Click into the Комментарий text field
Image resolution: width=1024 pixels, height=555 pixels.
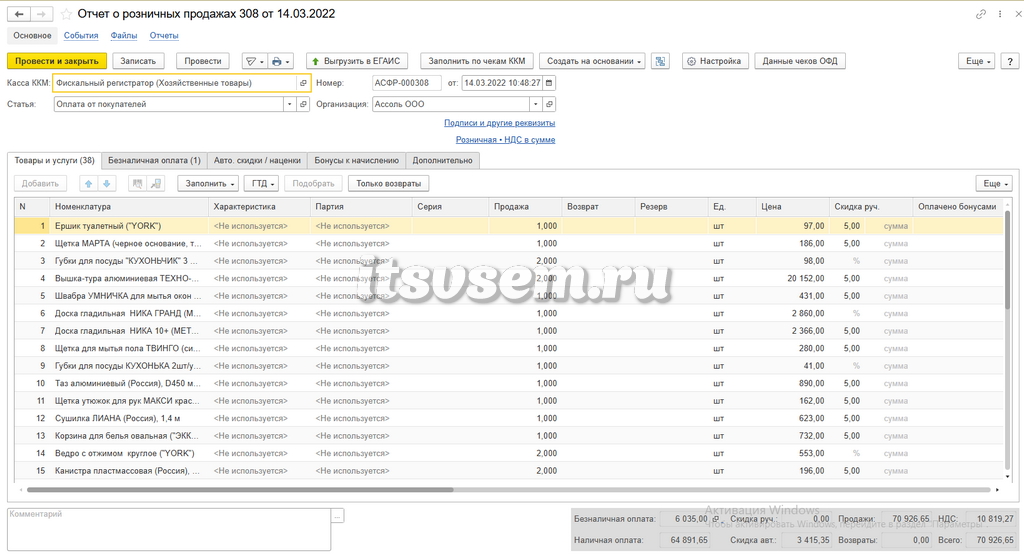click(x=169, y=530)
